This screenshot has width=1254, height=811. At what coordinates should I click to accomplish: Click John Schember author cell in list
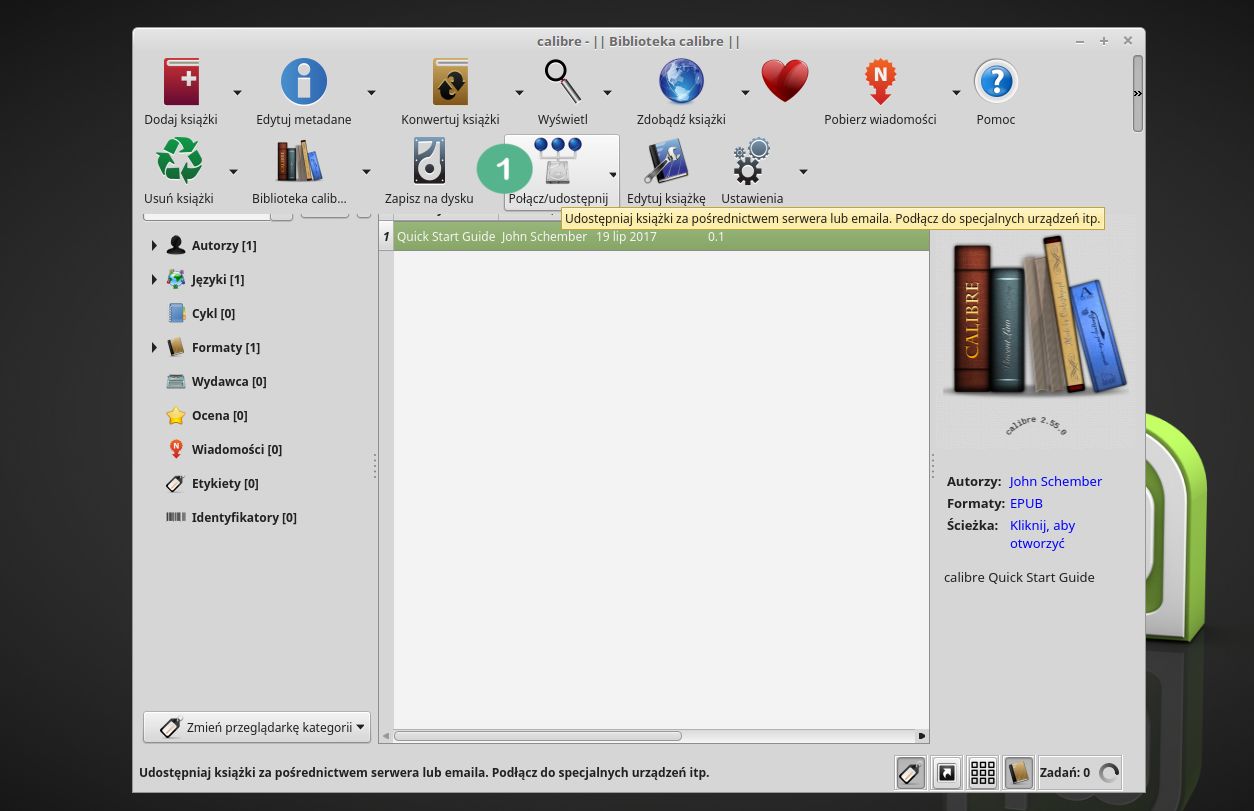(544, 237)
